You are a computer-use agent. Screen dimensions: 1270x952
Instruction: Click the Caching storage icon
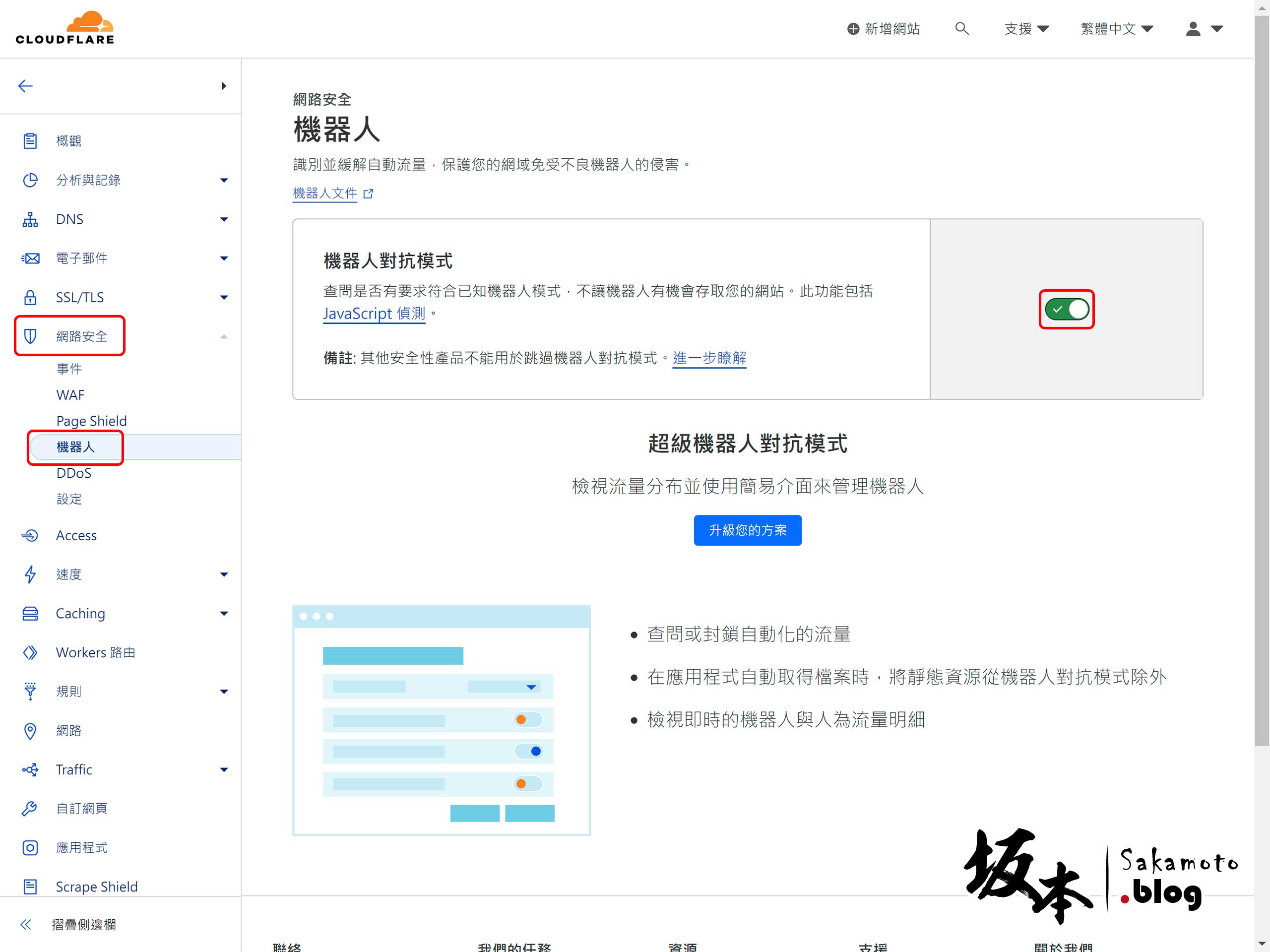click(30, 614)
